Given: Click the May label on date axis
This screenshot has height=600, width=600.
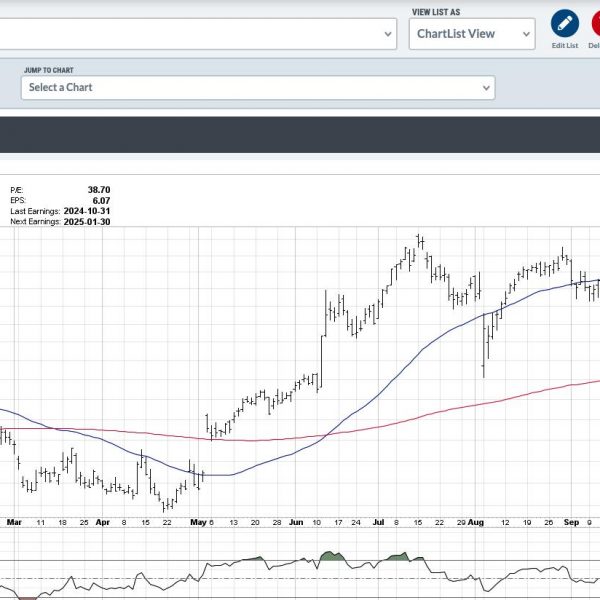Looking at the screenshot, I should pos(198,522).
